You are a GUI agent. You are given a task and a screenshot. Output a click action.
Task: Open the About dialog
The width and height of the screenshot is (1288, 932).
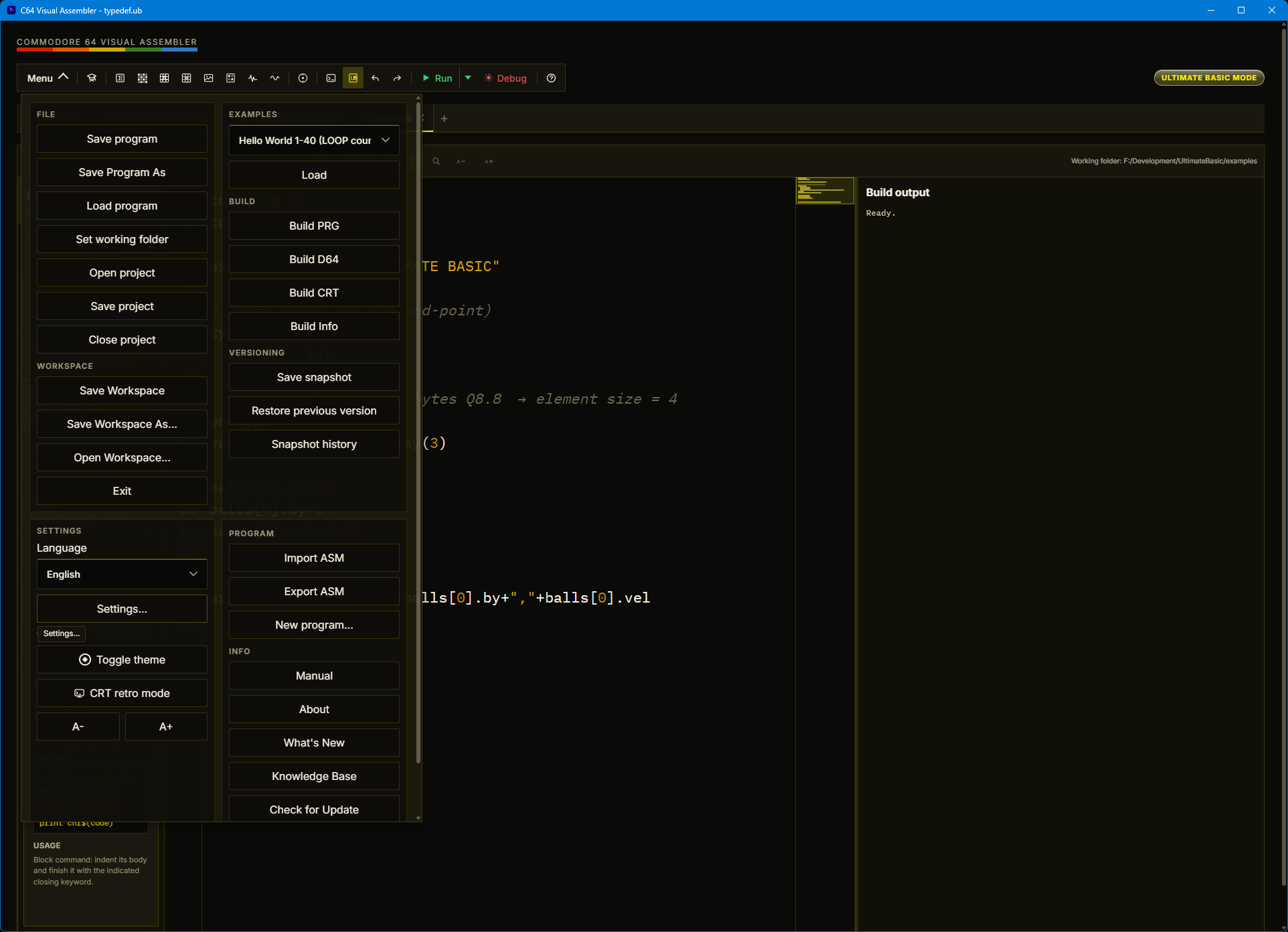click(314, 710)
